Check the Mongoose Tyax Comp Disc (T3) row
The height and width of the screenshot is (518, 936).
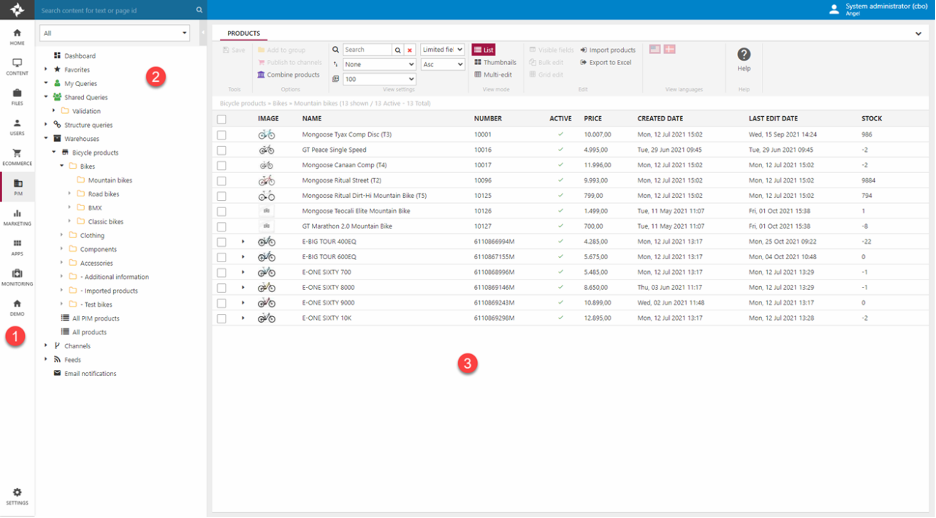coord(221,135)
